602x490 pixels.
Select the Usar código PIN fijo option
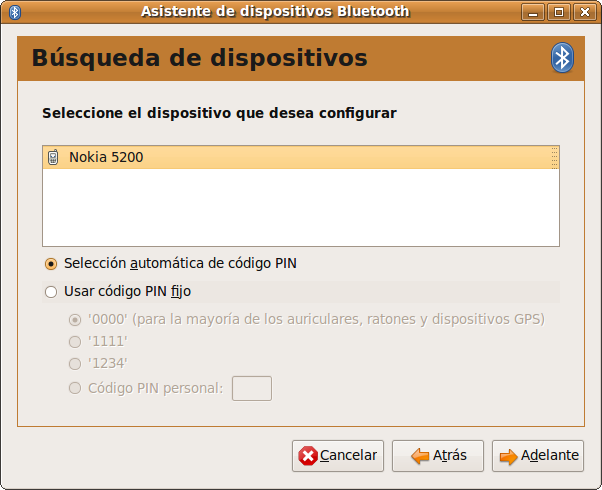[x=52, y=292]
